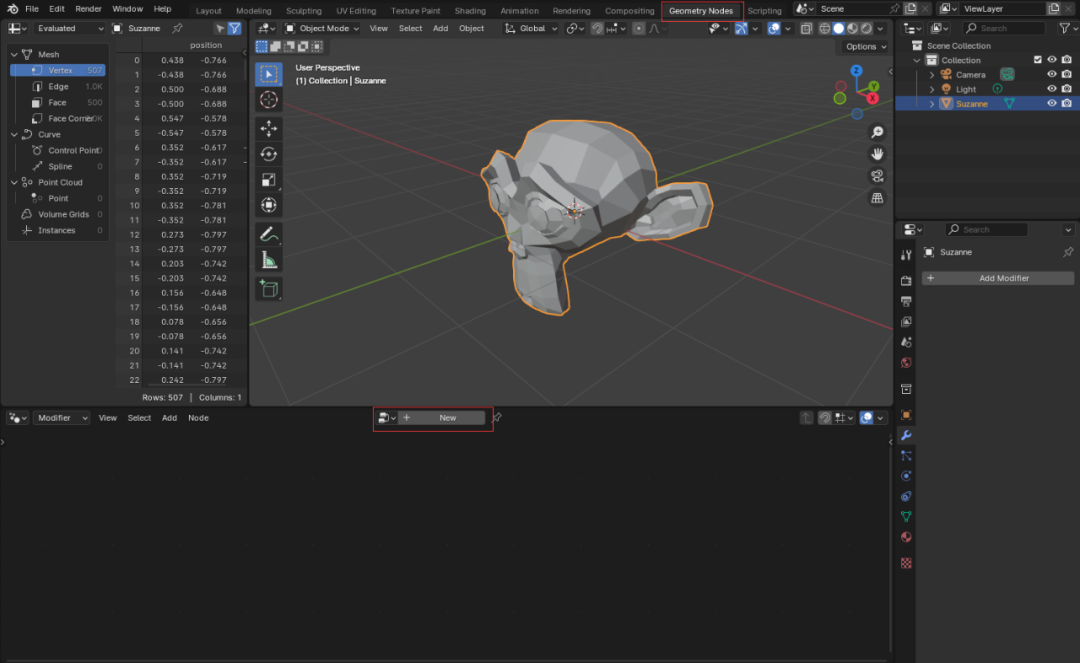The image size is (1080, 663).
Task: Hide Suzanne in viewport with eye icon
Action: click(x=1052, y=103)
